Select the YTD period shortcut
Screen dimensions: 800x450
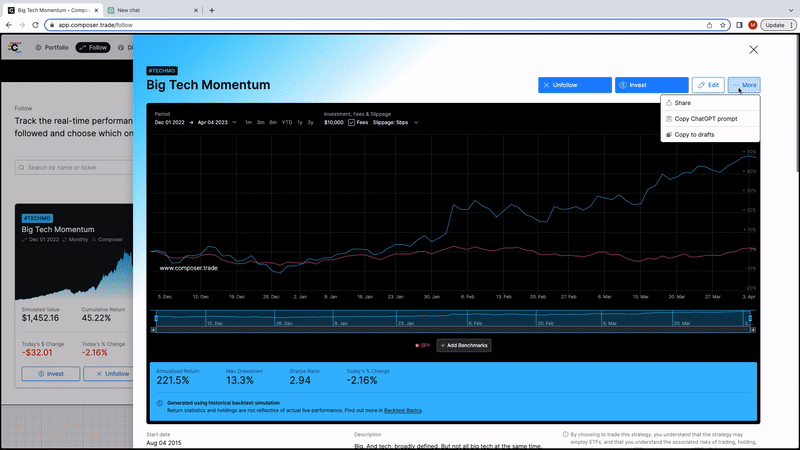(x=287, y=122)
